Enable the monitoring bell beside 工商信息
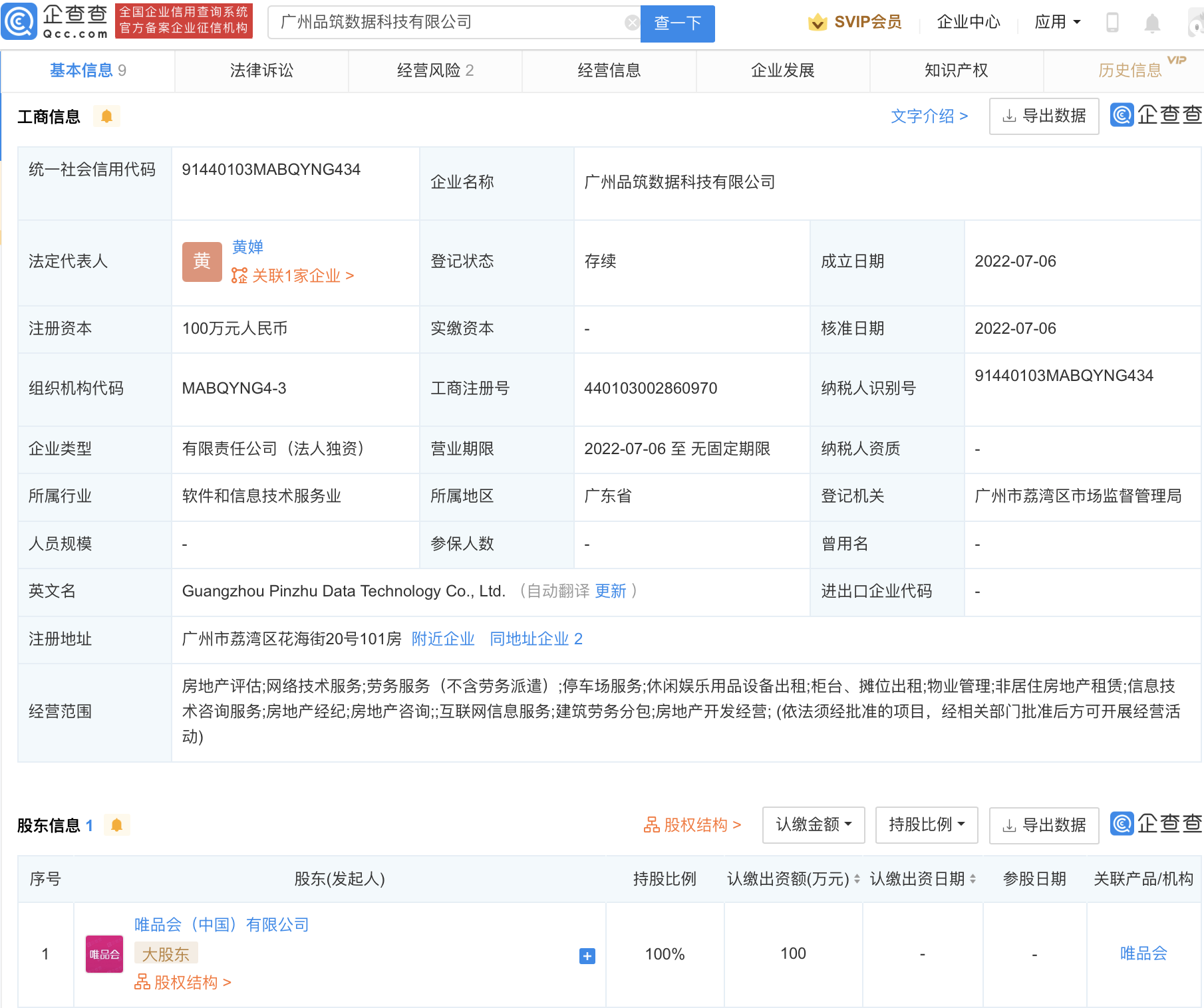 pos(106,116)
